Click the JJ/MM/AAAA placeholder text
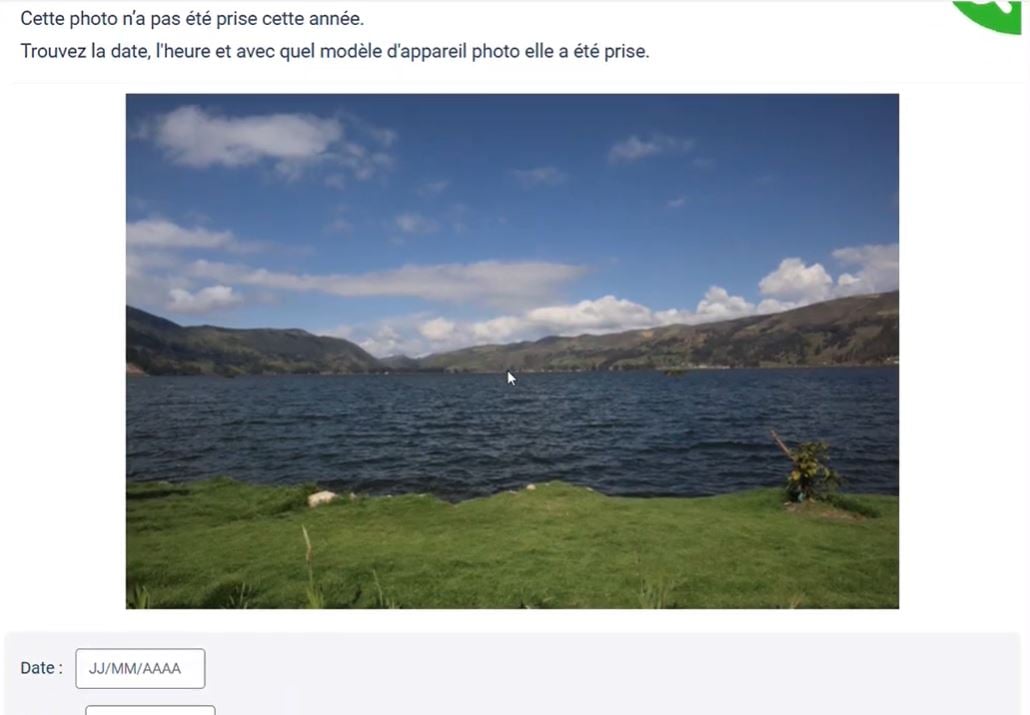The image size is (1030, 715). tap(135, 668)
